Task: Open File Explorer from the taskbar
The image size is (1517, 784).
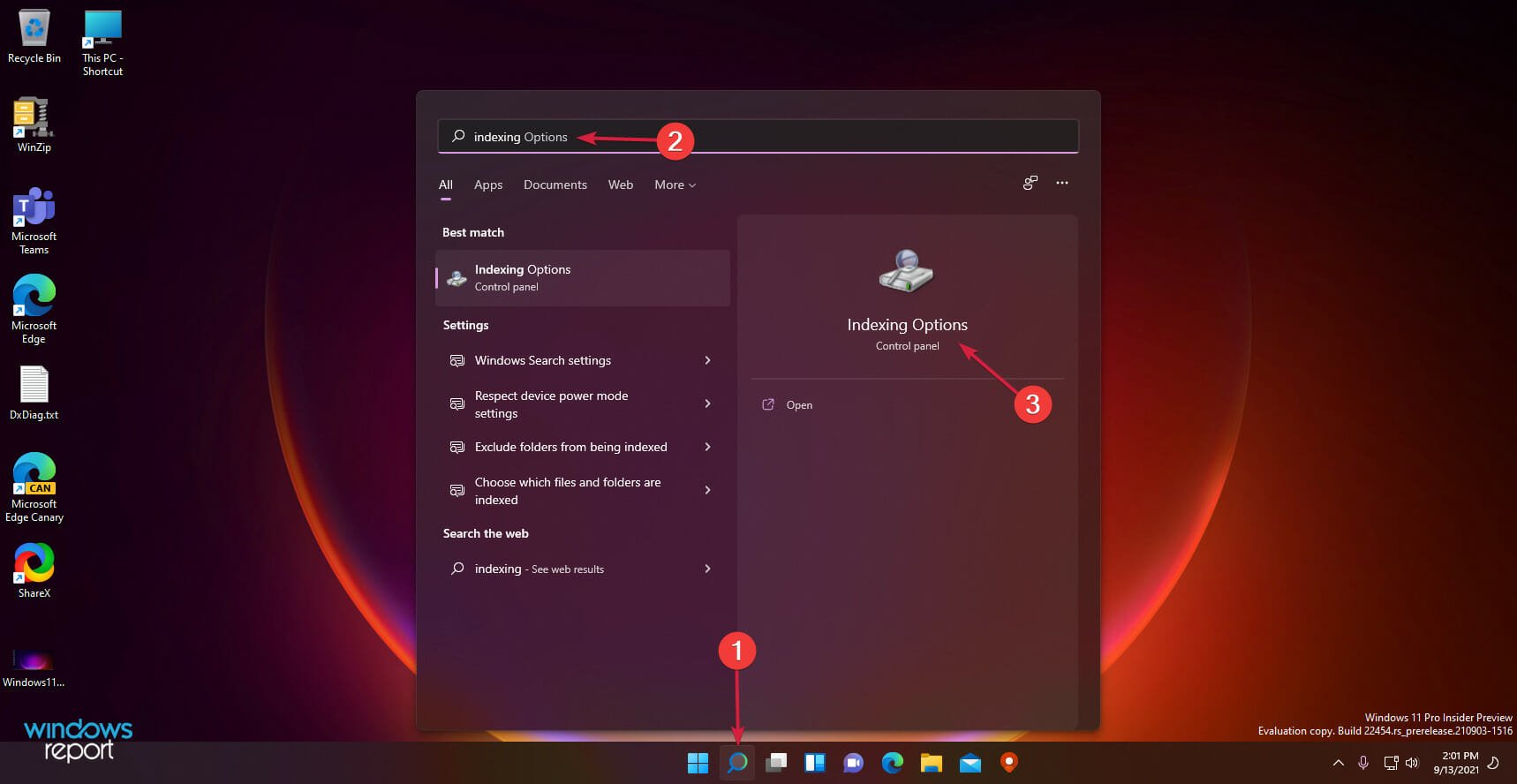Action: 931,763
